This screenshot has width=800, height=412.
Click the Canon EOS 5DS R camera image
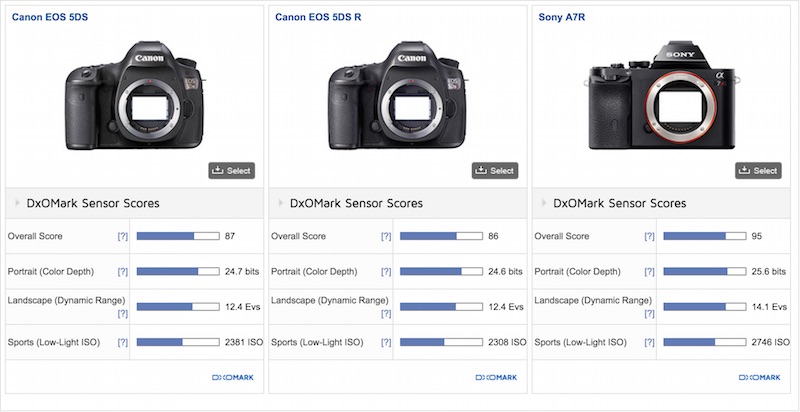click(397, 95)
